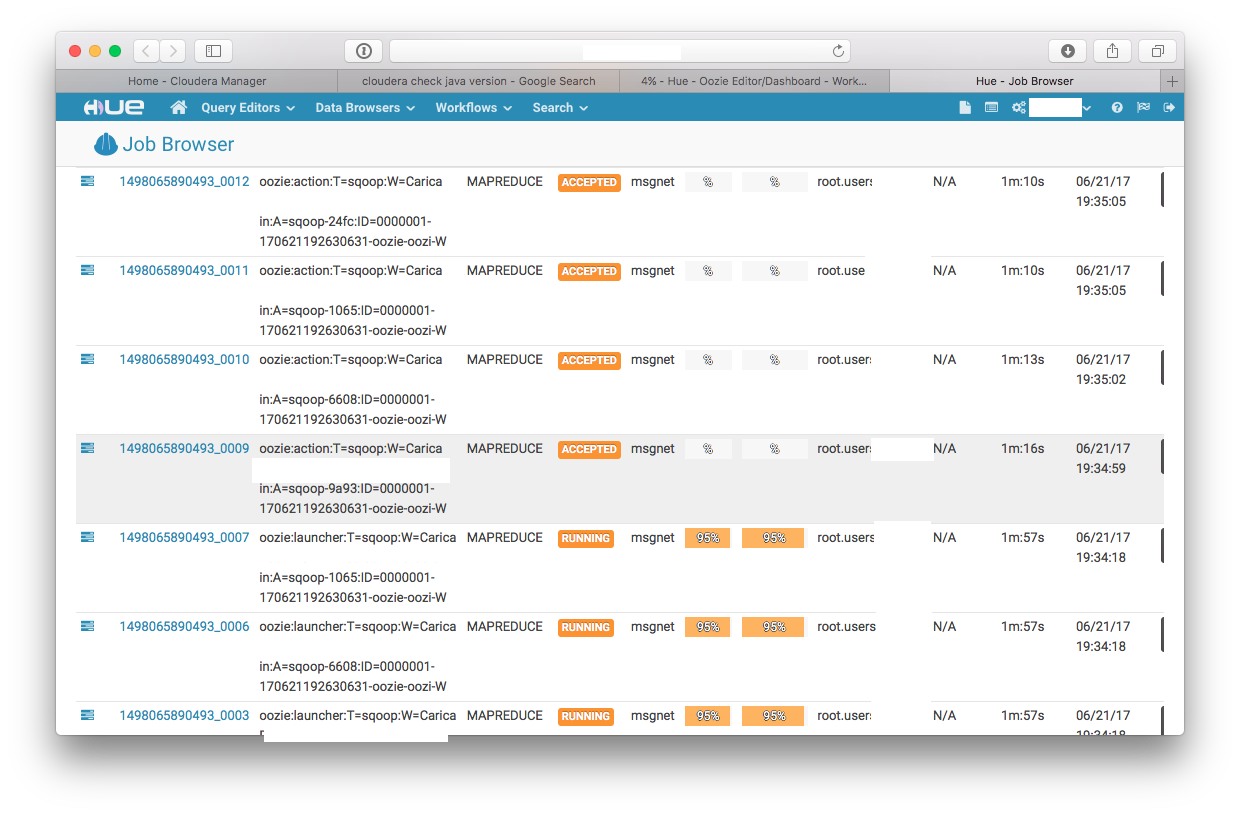Open the Hue home icon in the navbar

click(x=178, y=107)
